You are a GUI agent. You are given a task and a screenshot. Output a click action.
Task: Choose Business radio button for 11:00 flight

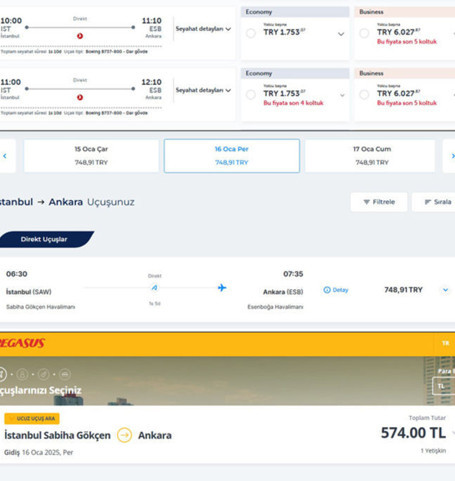click(x=364, y=95)
